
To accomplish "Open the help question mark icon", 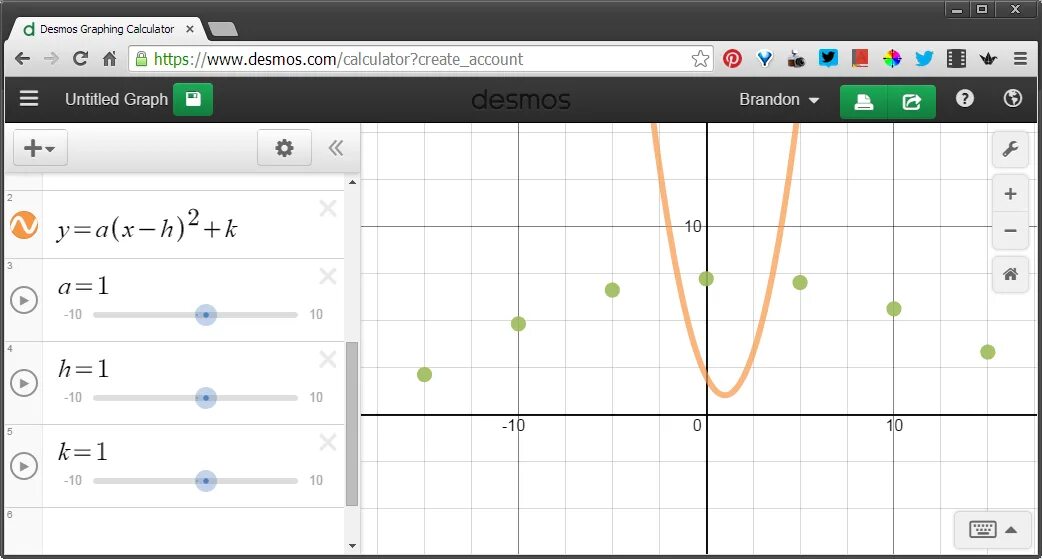I will point(964,99).
